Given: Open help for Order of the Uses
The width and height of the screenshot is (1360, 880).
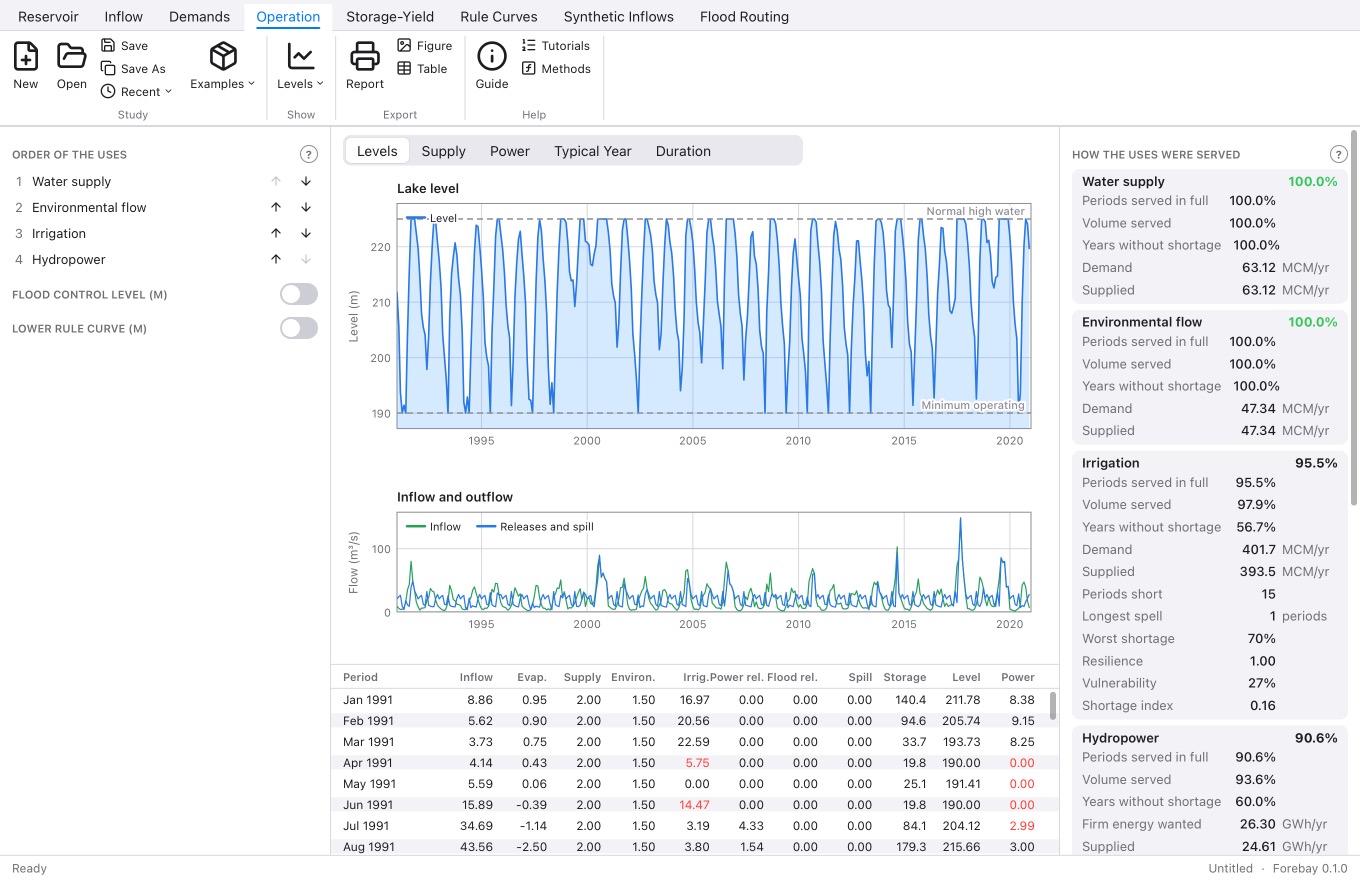Looking at the screenshot, I should click(x=309, y=155).
